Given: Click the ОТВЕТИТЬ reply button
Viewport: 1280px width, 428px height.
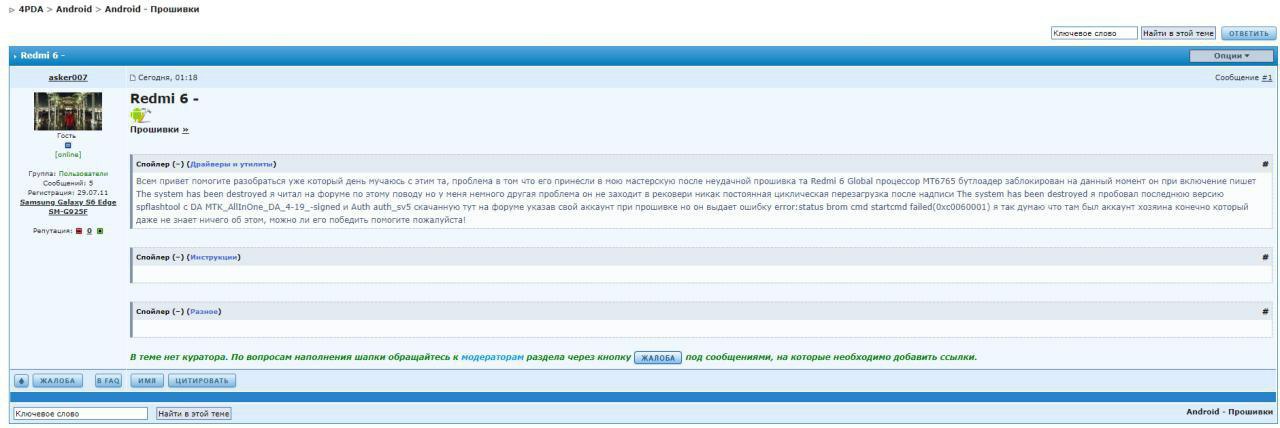Looking at the screenshot, I should click(1248, 33).
